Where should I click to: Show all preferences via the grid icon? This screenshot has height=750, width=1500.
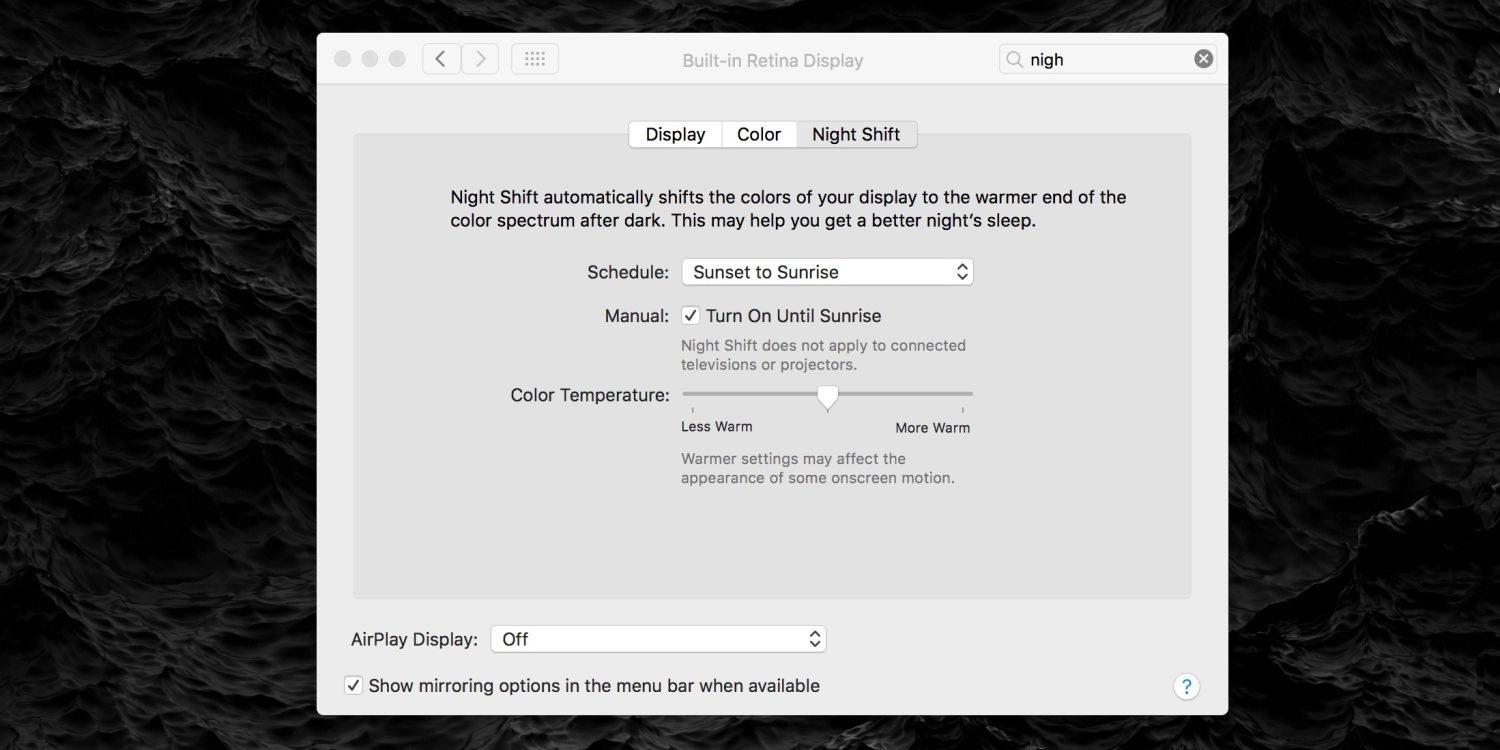535,59
